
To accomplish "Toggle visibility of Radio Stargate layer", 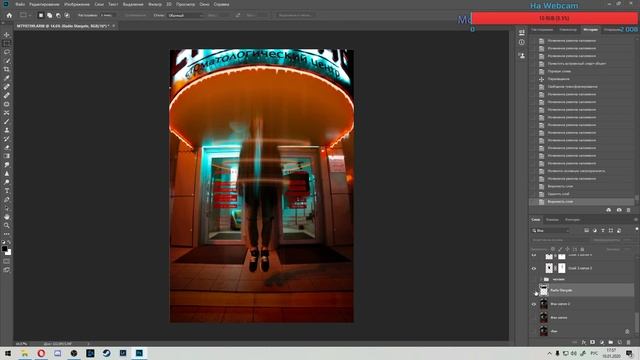I will 534,291.
